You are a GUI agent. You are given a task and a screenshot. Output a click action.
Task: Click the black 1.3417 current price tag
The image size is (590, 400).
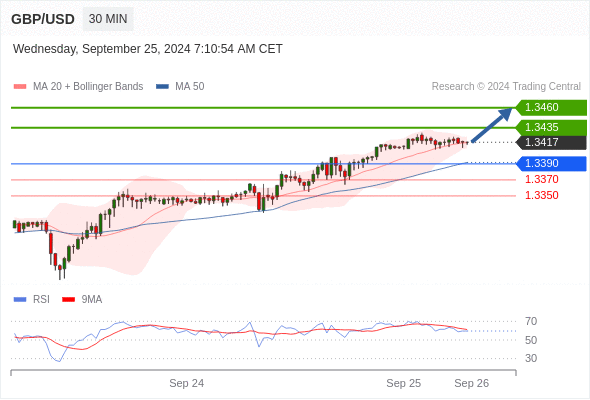551,143
